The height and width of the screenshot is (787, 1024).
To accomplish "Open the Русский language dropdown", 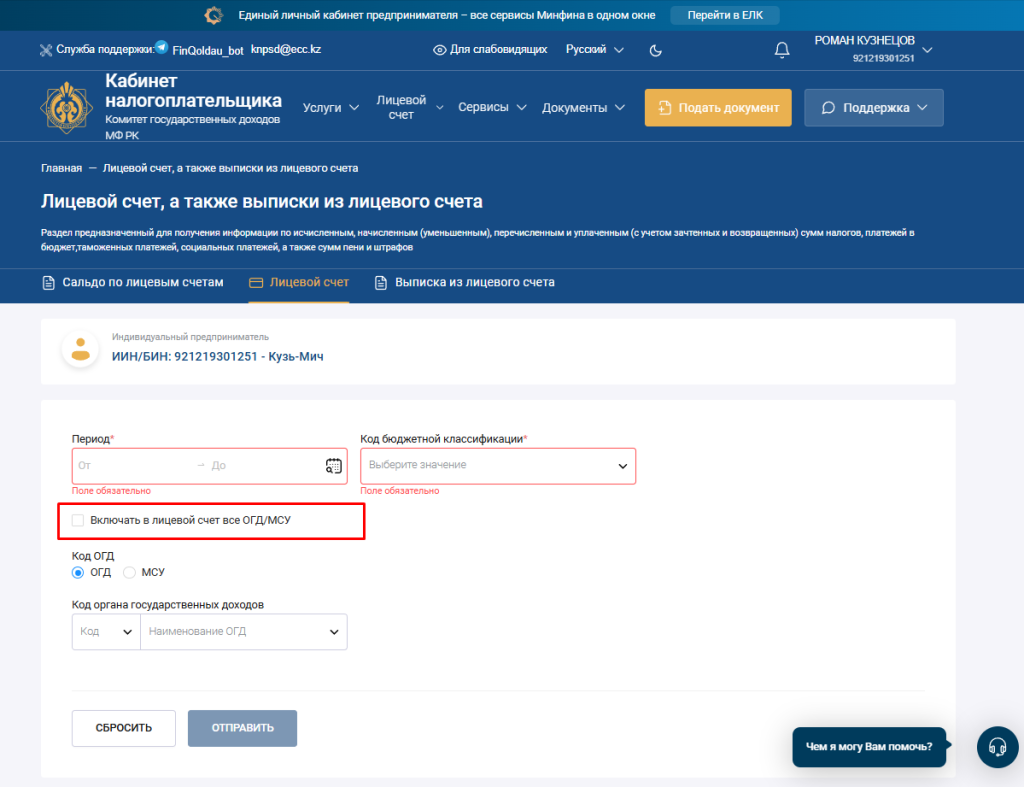I will [x=594, y=49].
